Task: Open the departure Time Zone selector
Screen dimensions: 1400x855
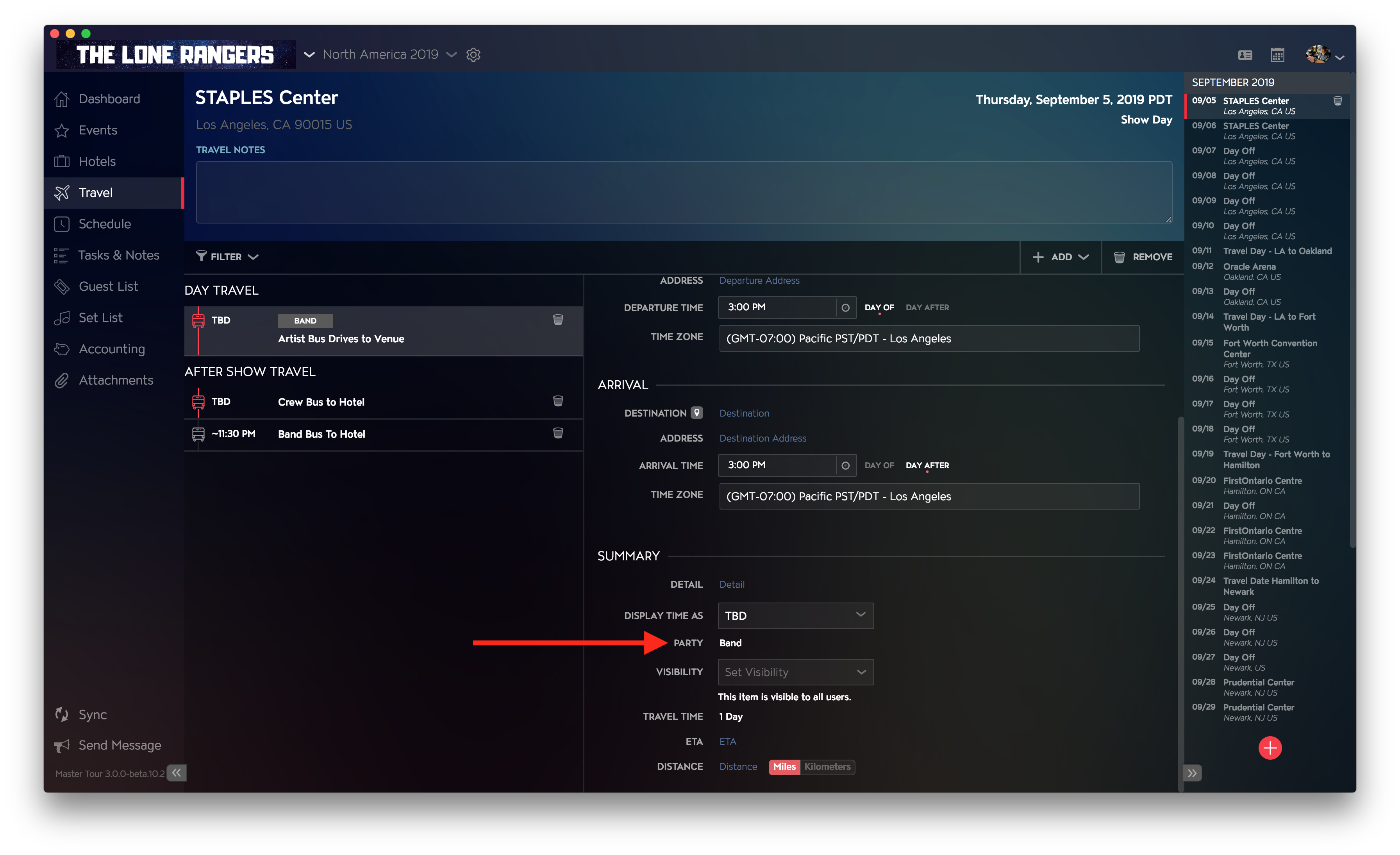Action: tap(929, 338)
